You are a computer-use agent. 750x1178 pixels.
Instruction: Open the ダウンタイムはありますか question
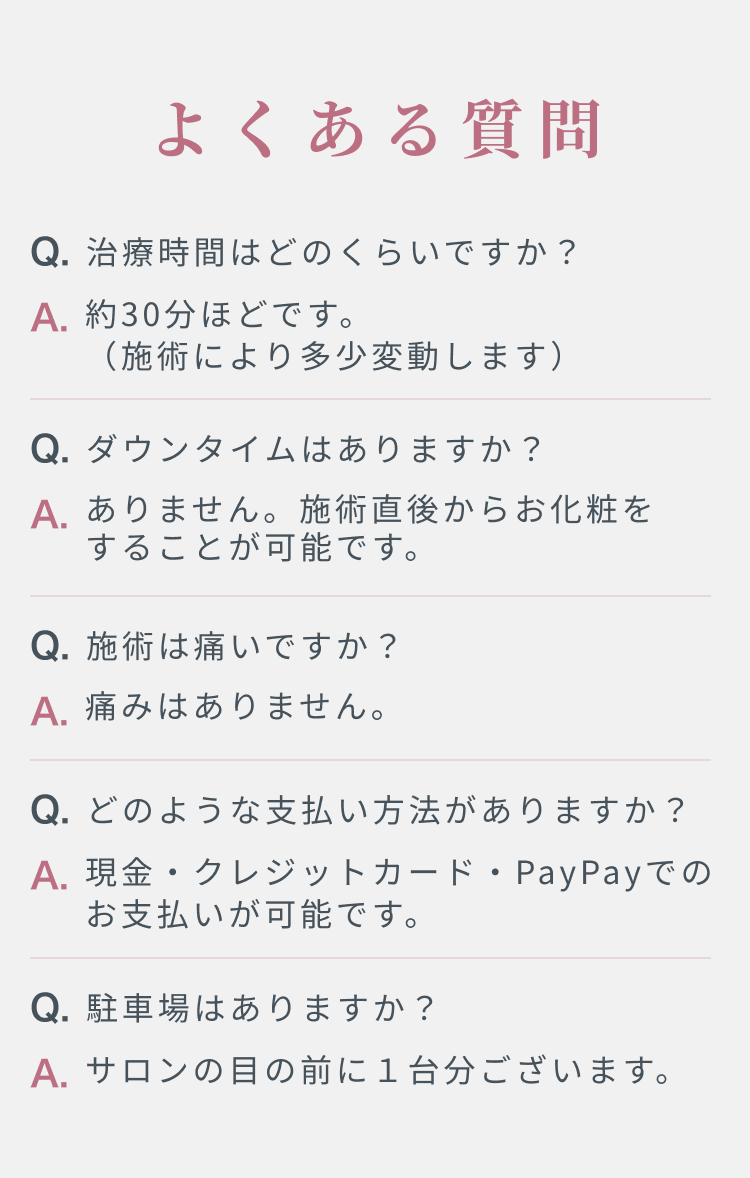pyautogui.click(x=313, y=449)
